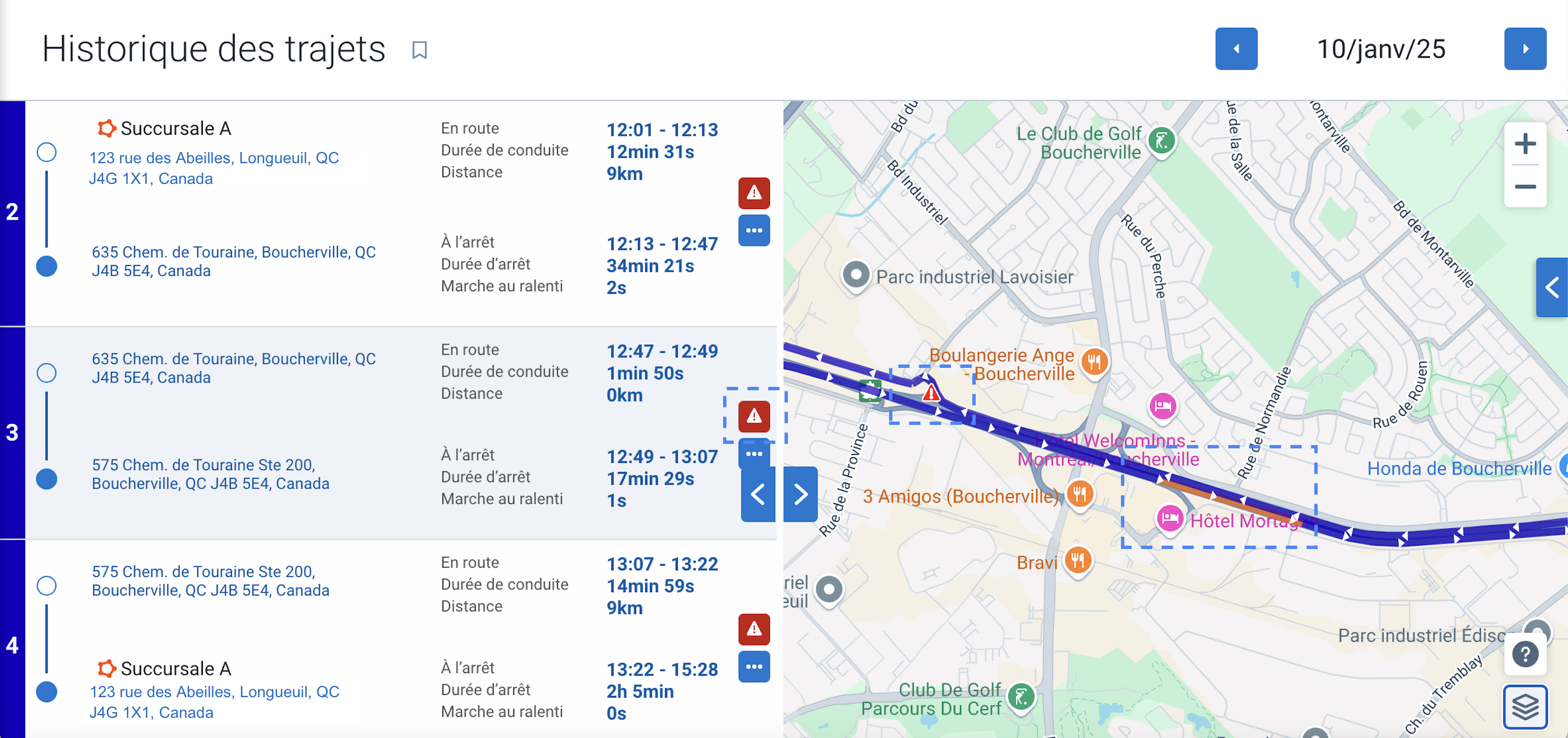
Task: Open stop address 575 Chem. de Touraine in trip 3
Action: (211, 474)
